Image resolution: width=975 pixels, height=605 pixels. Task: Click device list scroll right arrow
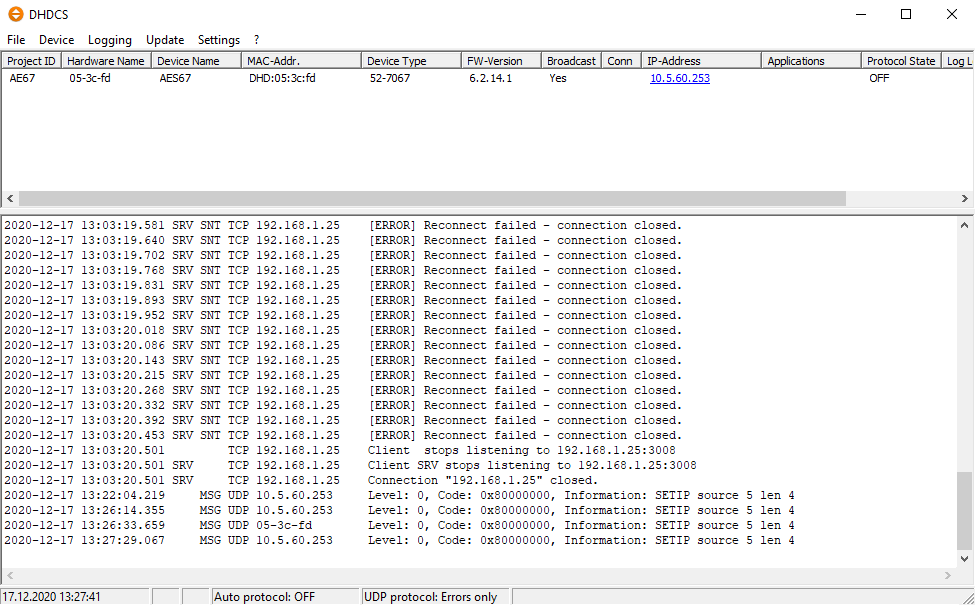[964, 198]
